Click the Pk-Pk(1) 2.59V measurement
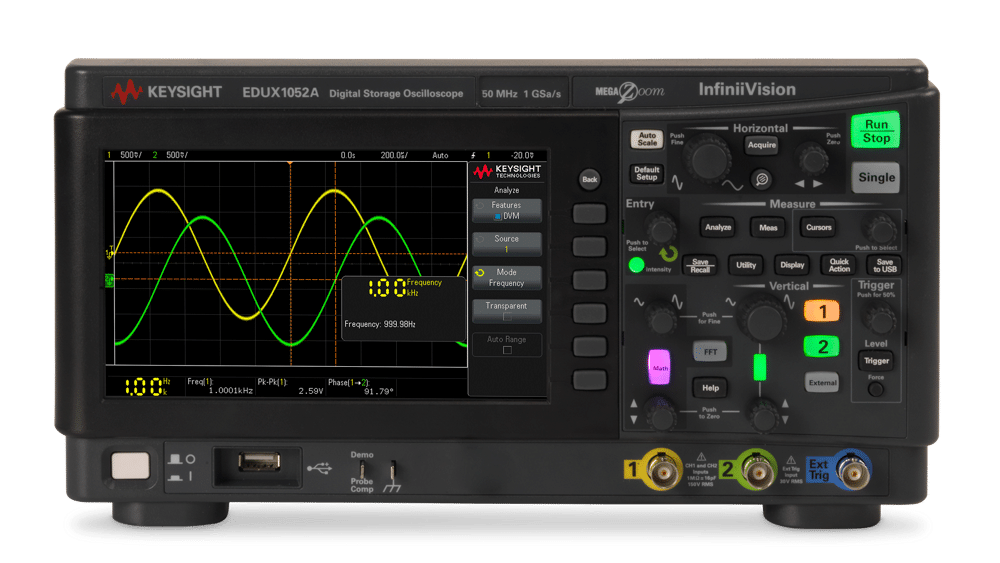 [290, 386]
